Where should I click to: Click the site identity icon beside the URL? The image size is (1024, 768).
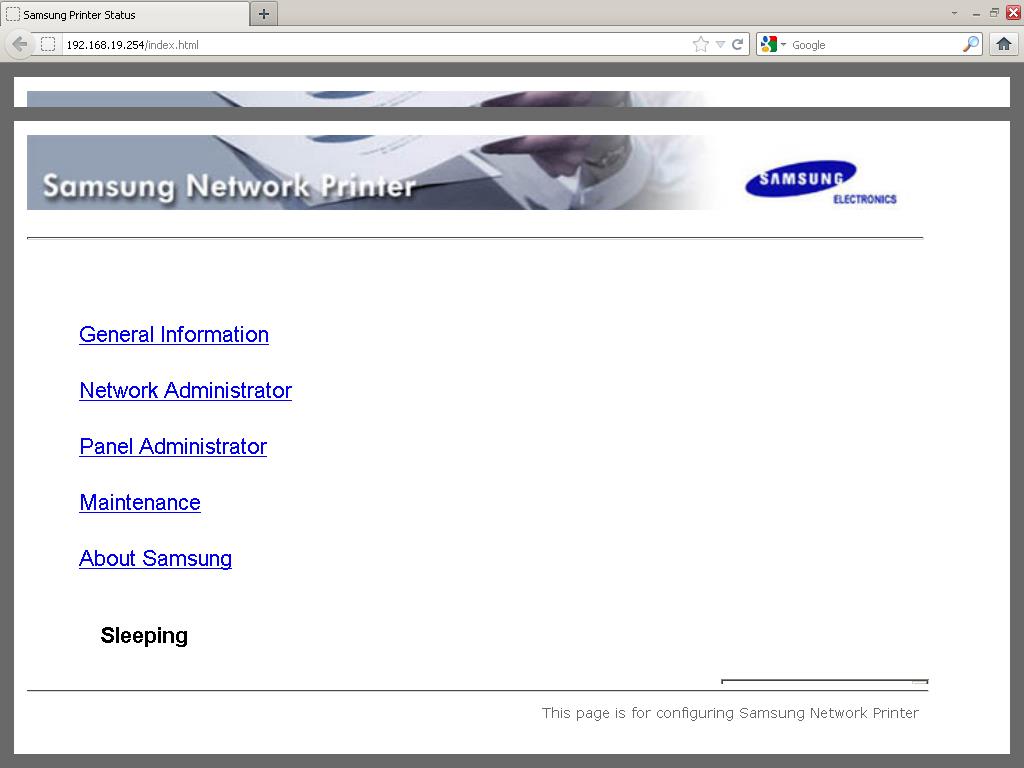click(48, 44)
